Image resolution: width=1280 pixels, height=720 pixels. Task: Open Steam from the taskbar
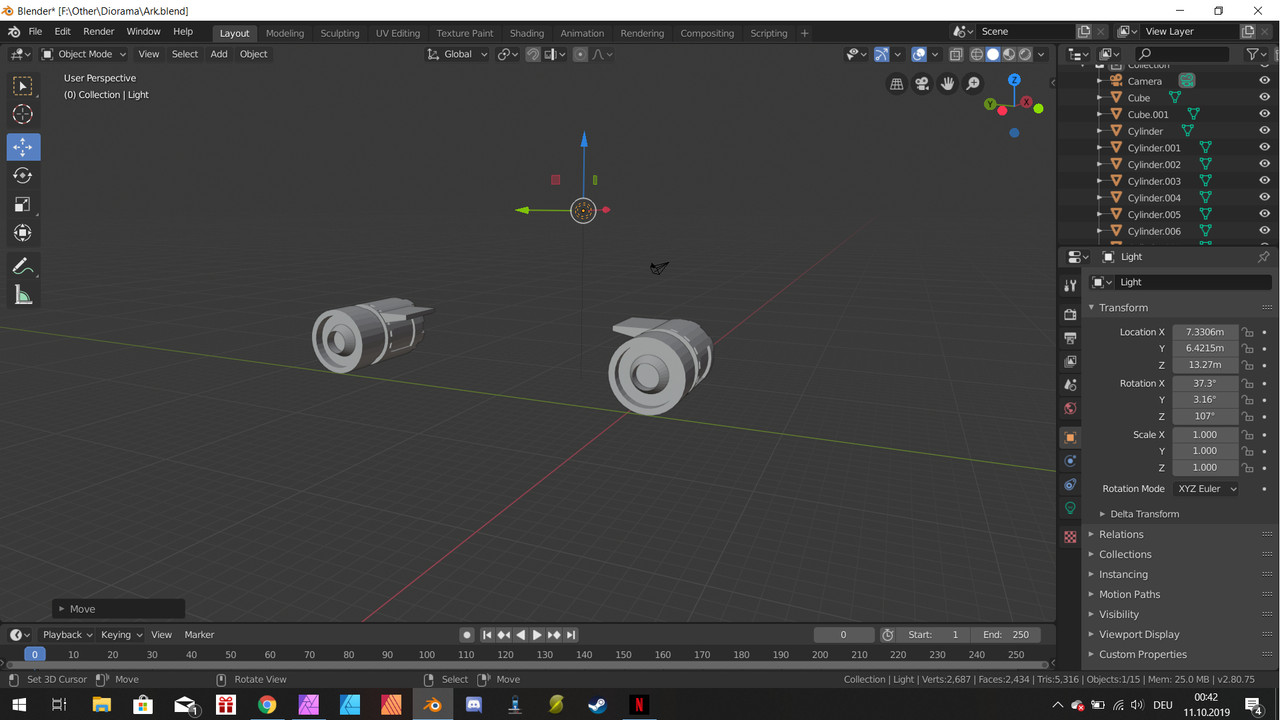(x=597, y=705)
